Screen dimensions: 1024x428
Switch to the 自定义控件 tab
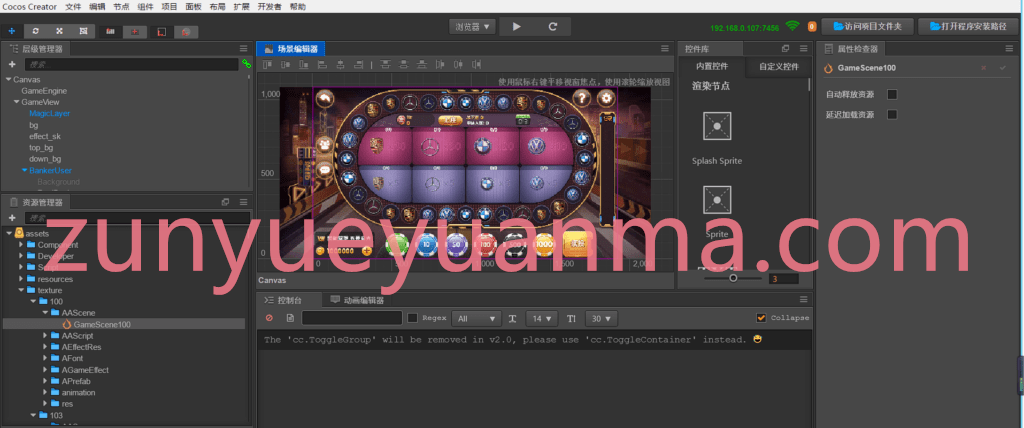click(778, 66)
